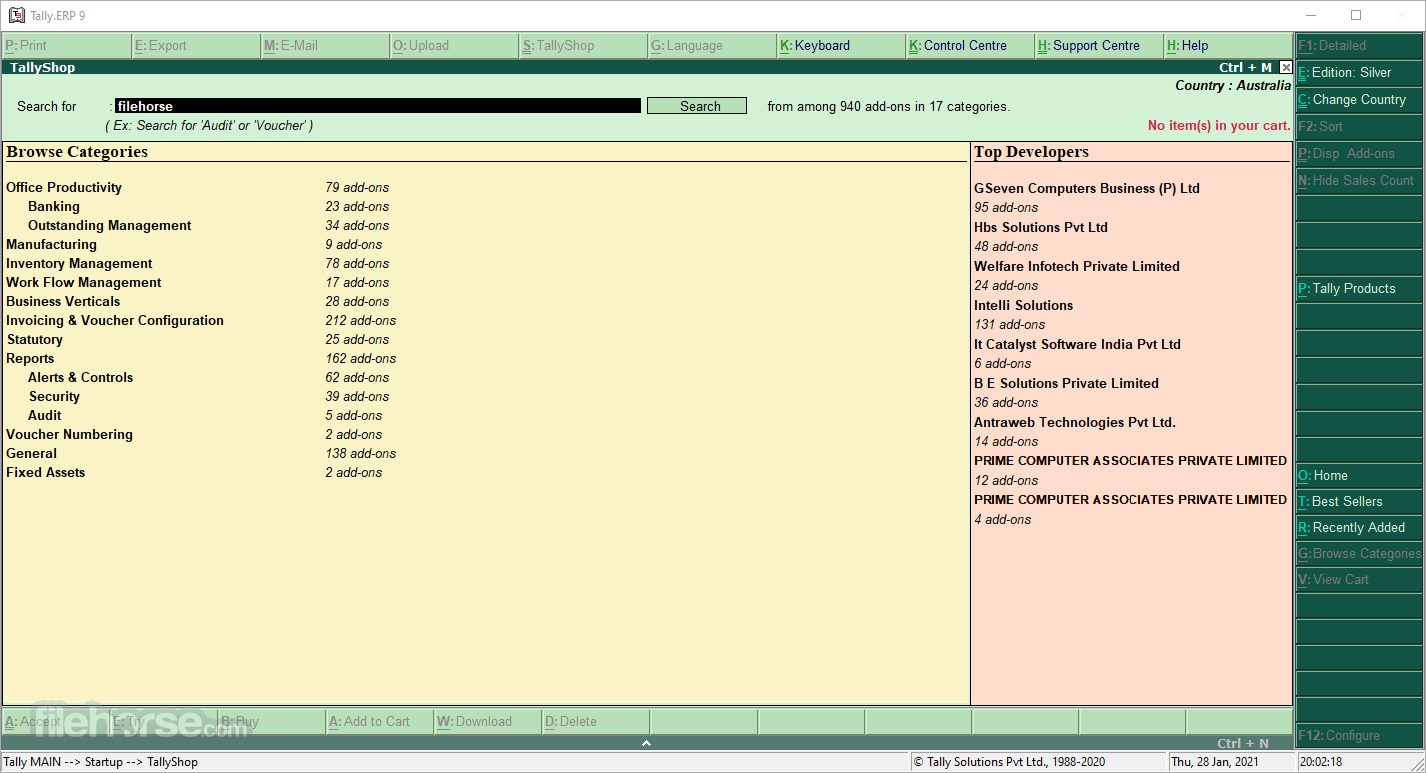Open Outstanding Management subcategory
The height and width of the screenshot is (773, 1426).
click(110, 226)
